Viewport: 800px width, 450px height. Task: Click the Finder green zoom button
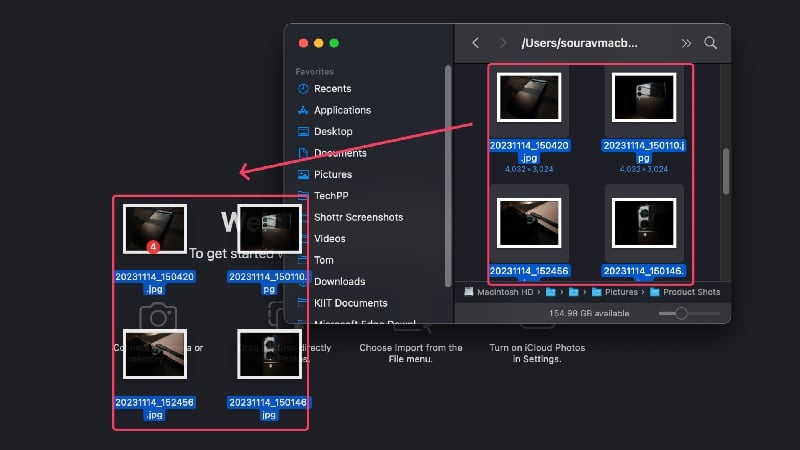point(334,43)
